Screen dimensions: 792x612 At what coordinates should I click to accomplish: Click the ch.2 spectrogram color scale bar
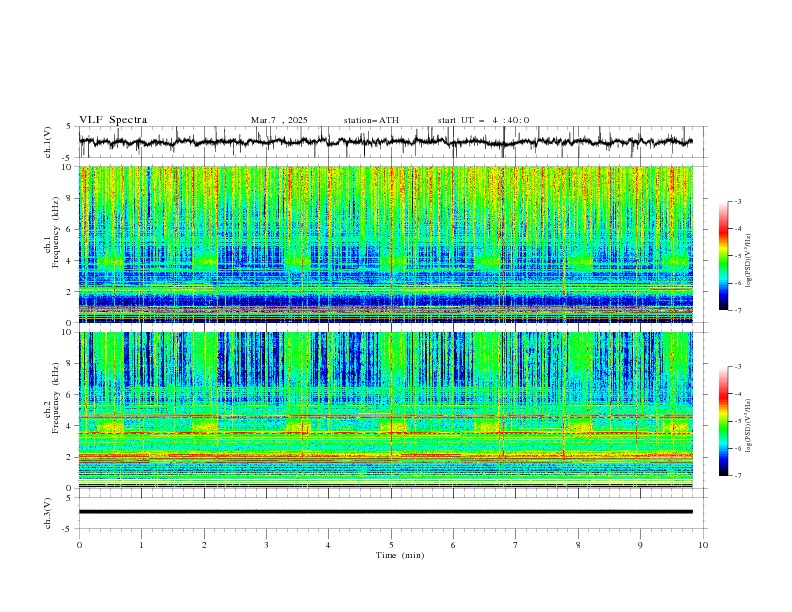(x=723, y=421)
